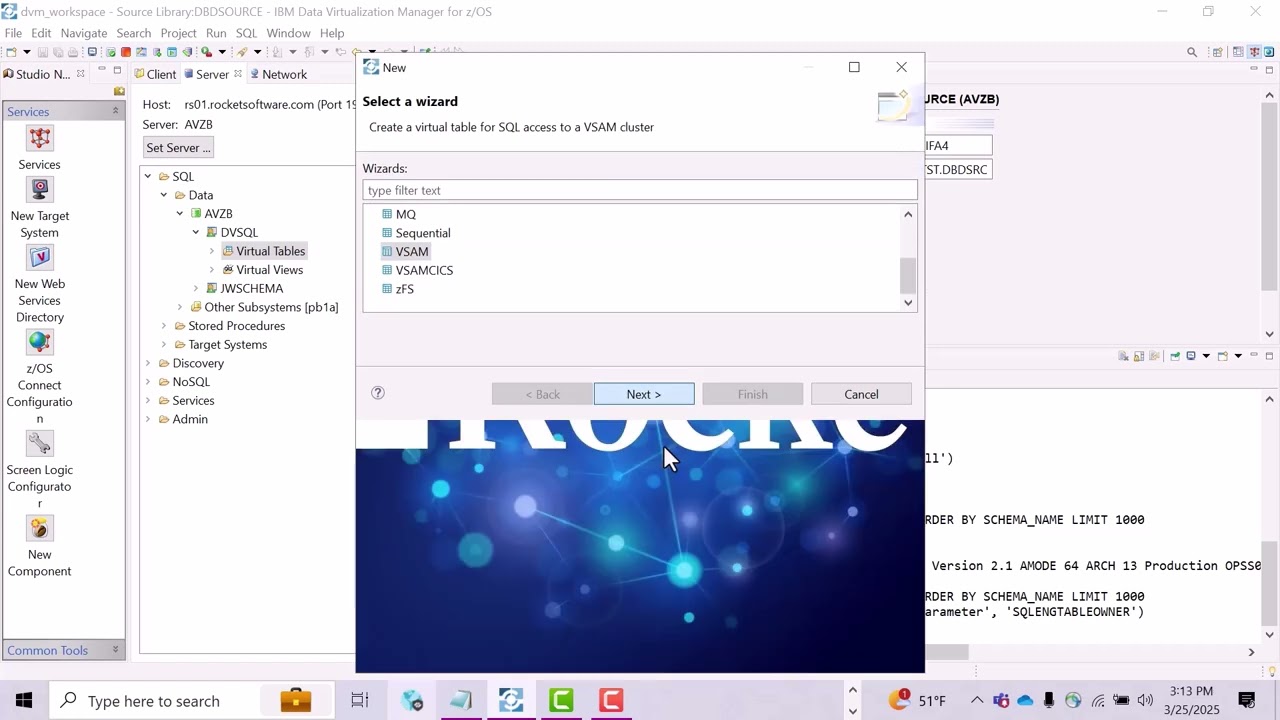Click the search magnifier in main toolbar
Viewport: 1280px width, 720px height.
pyautogui.click(x=1192, y=52)
